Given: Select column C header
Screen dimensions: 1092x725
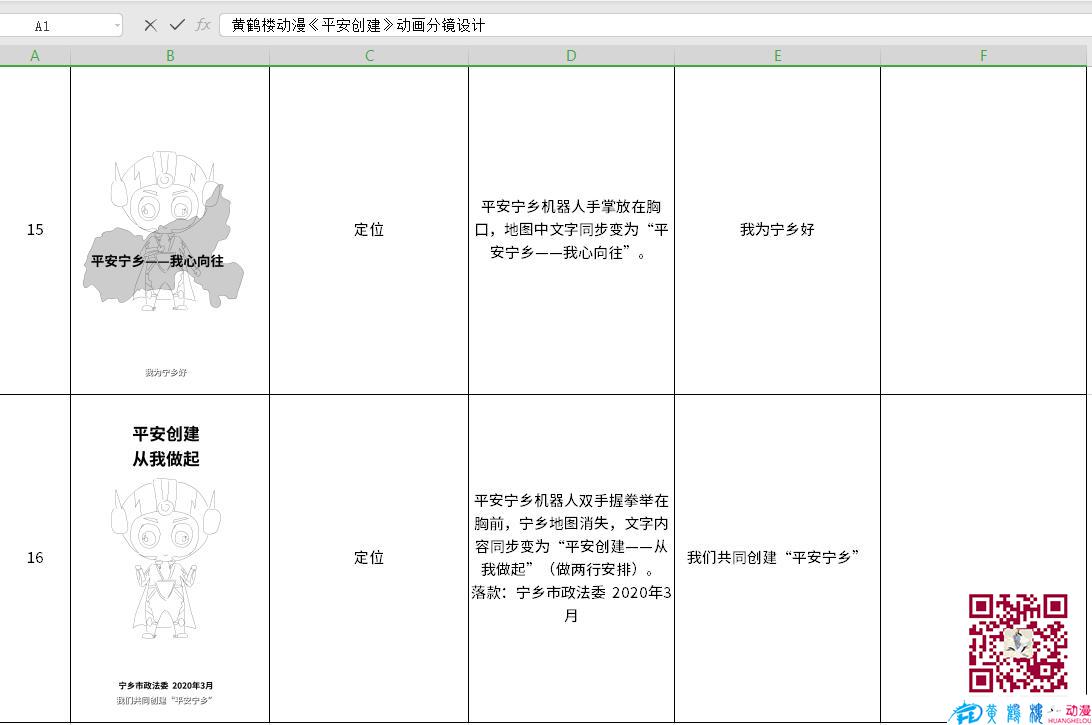Looking at the screenshot, I should 369,56.
